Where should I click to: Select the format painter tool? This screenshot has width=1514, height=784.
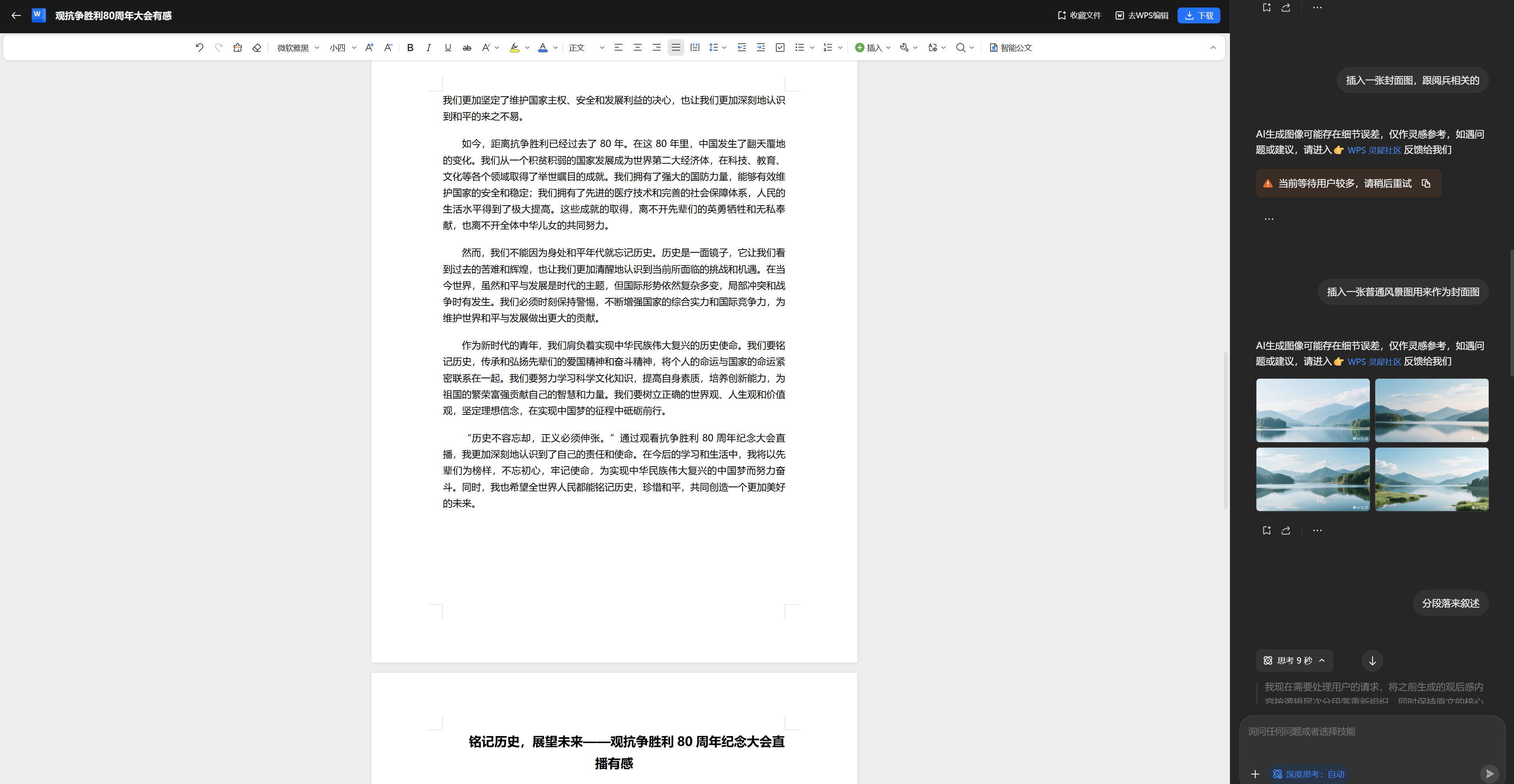[x=237, y=48]
